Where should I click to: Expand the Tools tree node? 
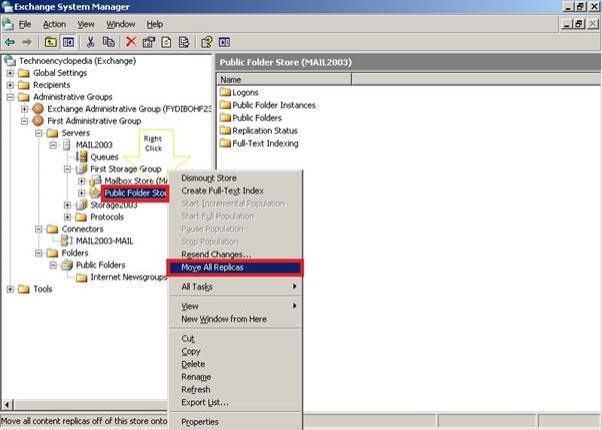coord(10,289)
